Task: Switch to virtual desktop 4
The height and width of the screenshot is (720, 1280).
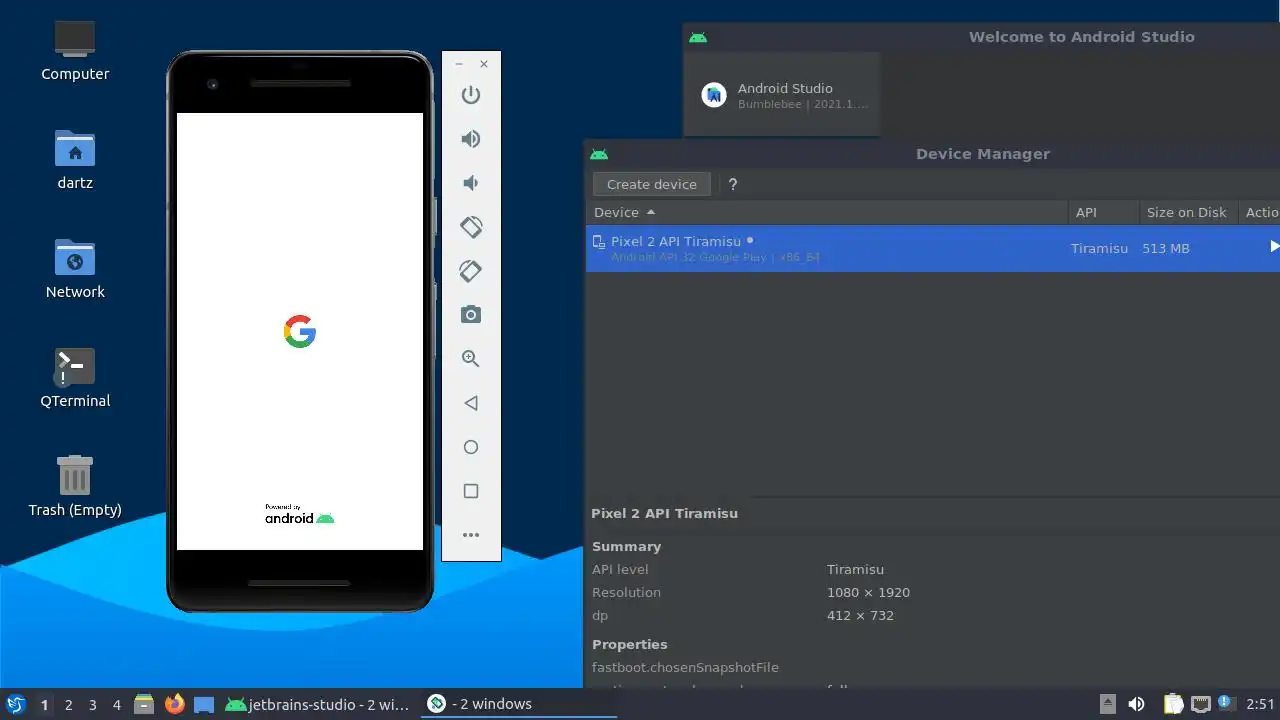Action: [x=117, y=704]
